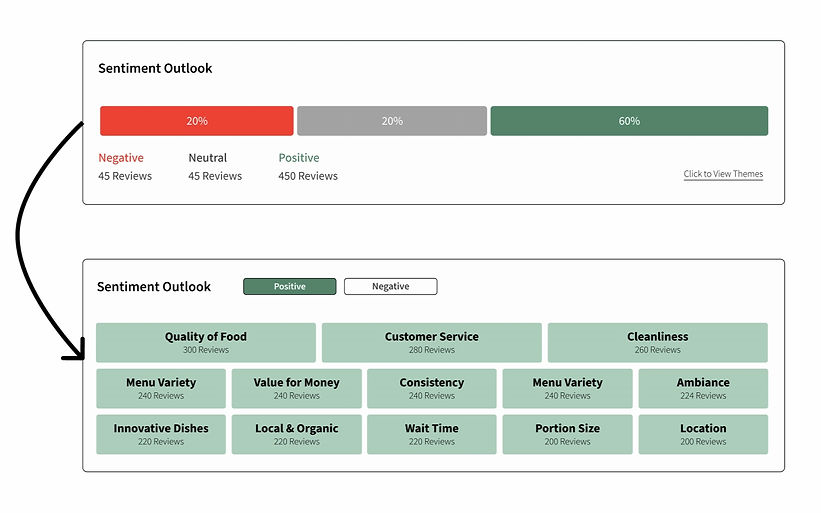Select the Portion Size tile

tap(567, 434)
